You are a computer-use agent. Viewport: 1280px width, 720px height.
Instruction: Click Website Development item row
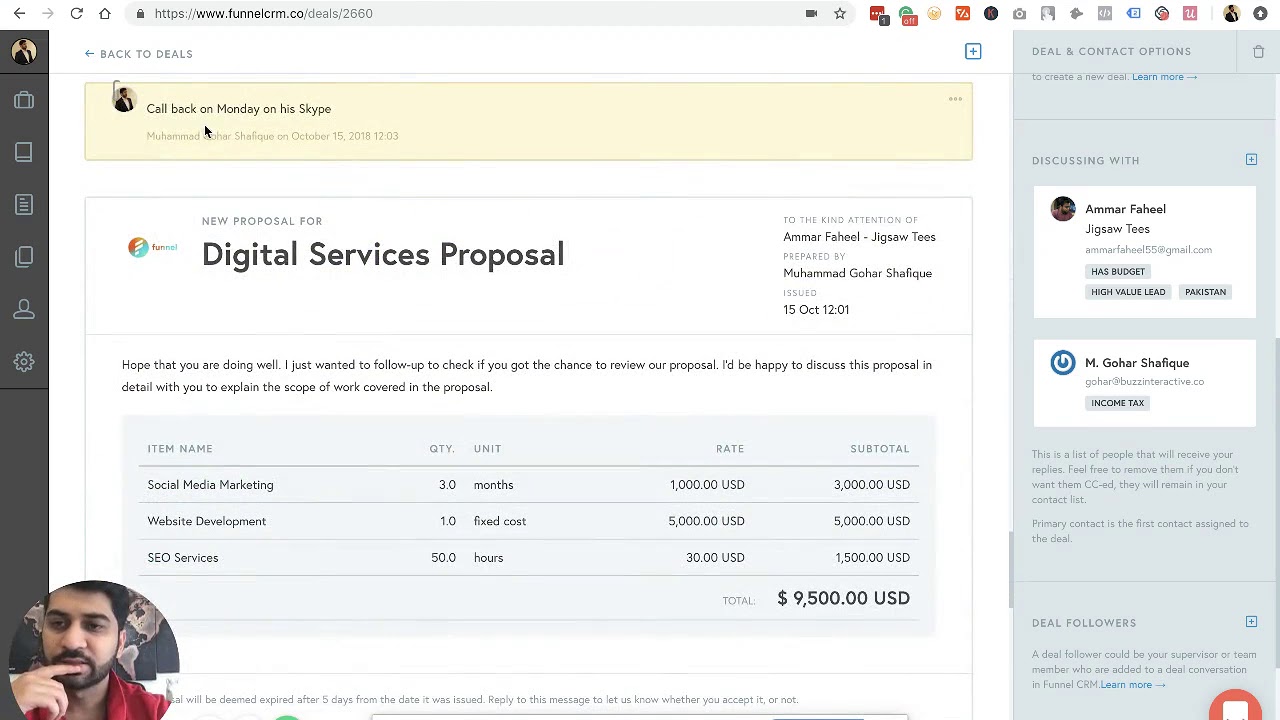tap(528, 521)
